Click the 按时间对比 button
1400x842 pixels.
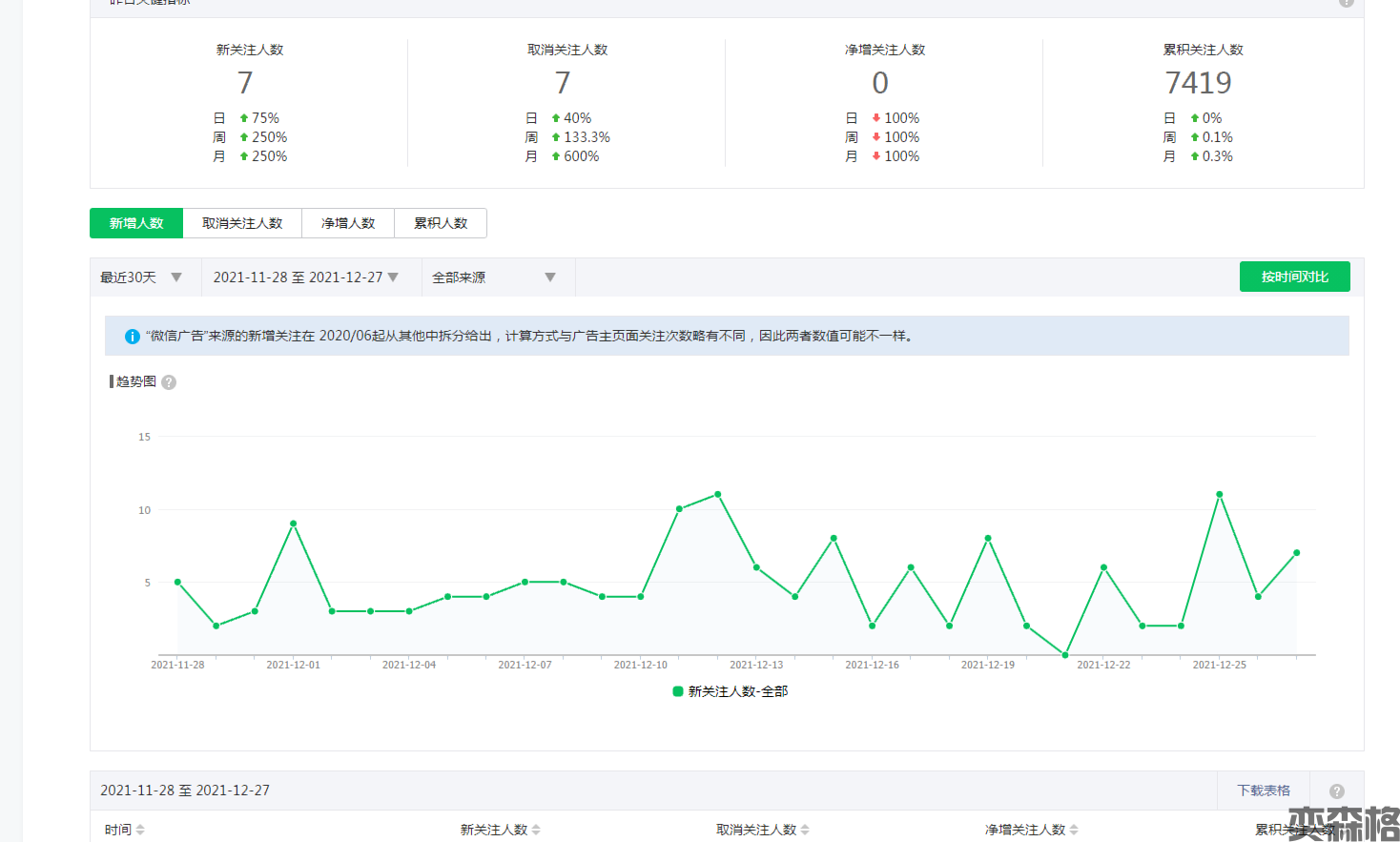coord(1294,277)
